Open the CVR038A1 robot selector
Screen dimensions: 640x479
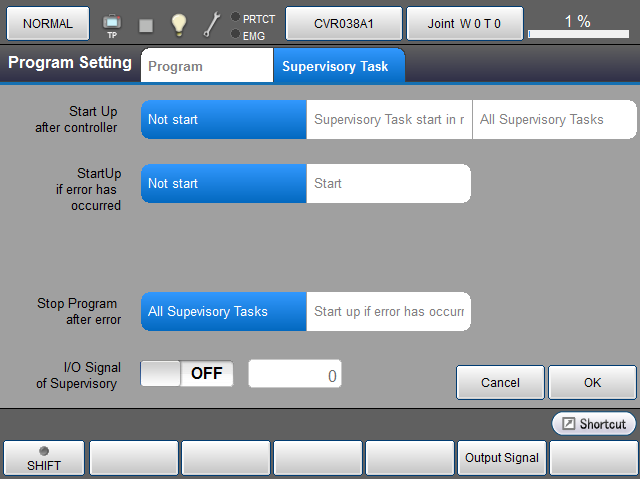pos(343,23)
